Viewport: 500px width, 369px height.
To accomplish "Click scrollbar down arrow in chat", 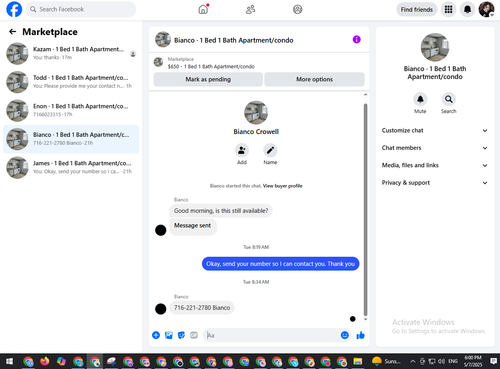I will (365, 319).
